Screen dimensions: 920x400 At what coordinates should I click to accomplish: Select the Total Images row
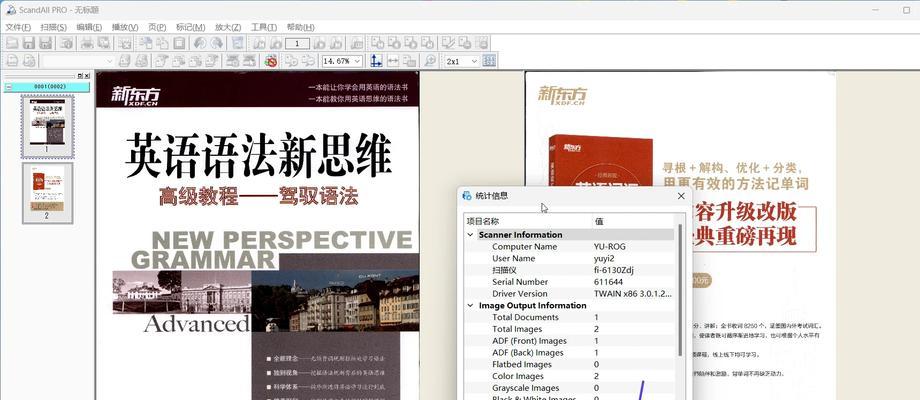569,329
